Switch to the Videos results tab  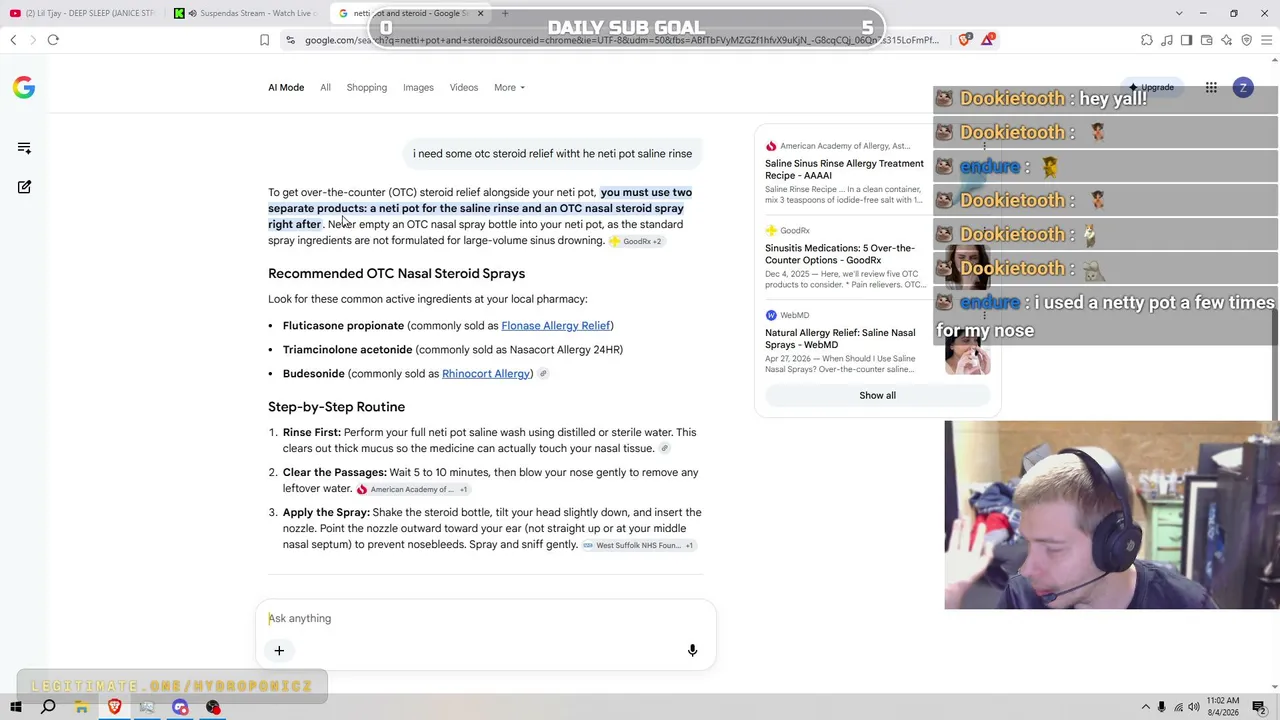point(464,87)
